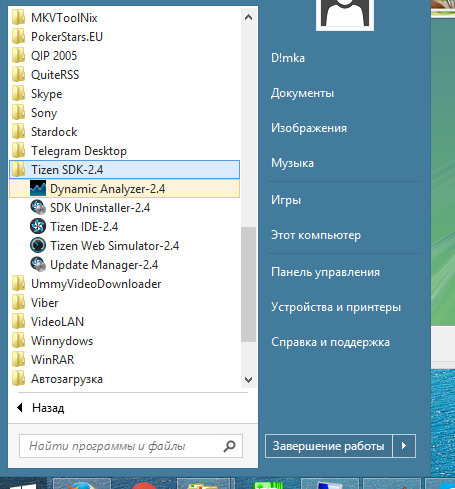The height and width of the screenshot is (489, 455).
Task: Click the magnifier search icon
Action: click(x=229, y=446)
